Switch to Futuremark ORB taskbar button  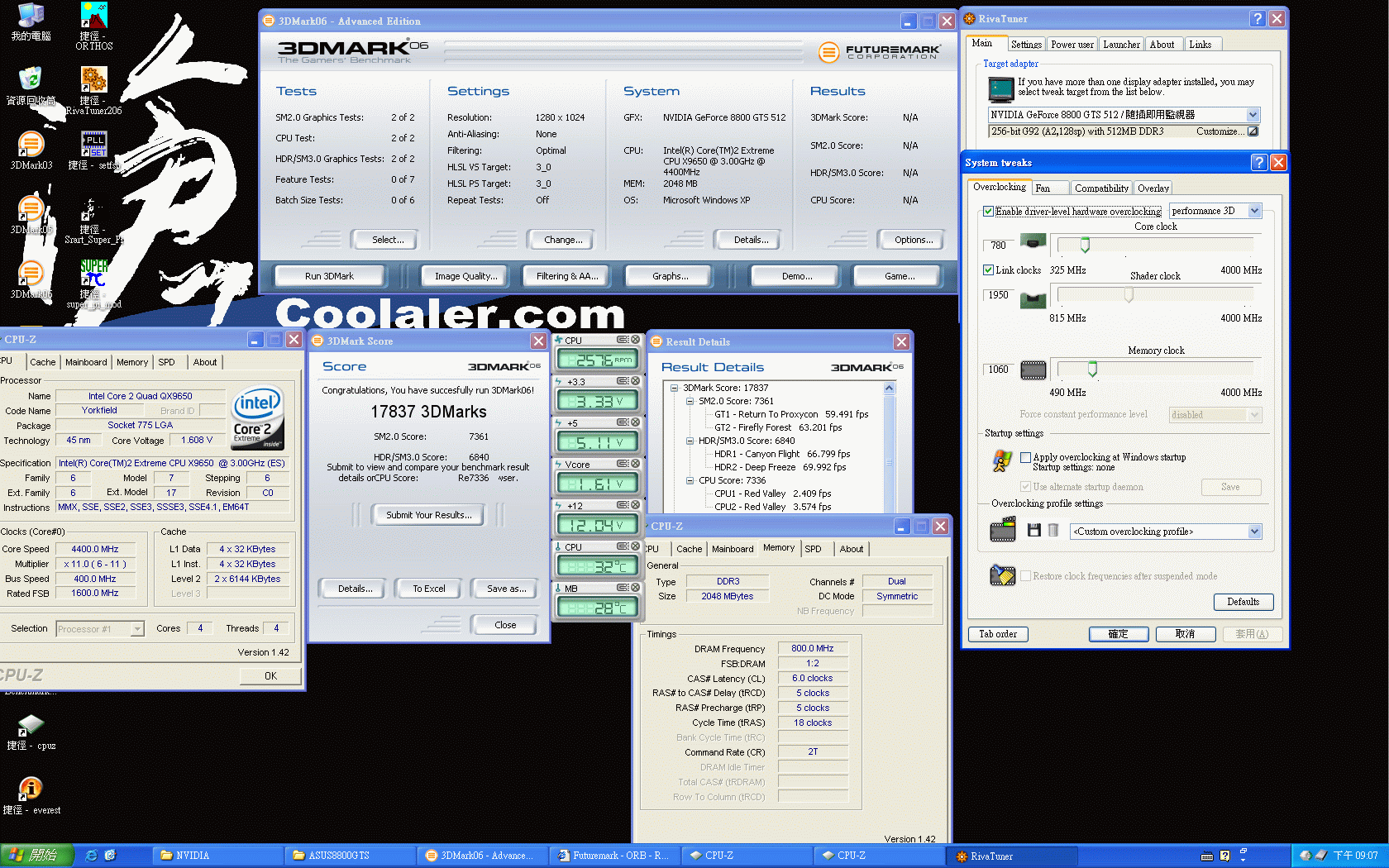[x=613, y=856]
